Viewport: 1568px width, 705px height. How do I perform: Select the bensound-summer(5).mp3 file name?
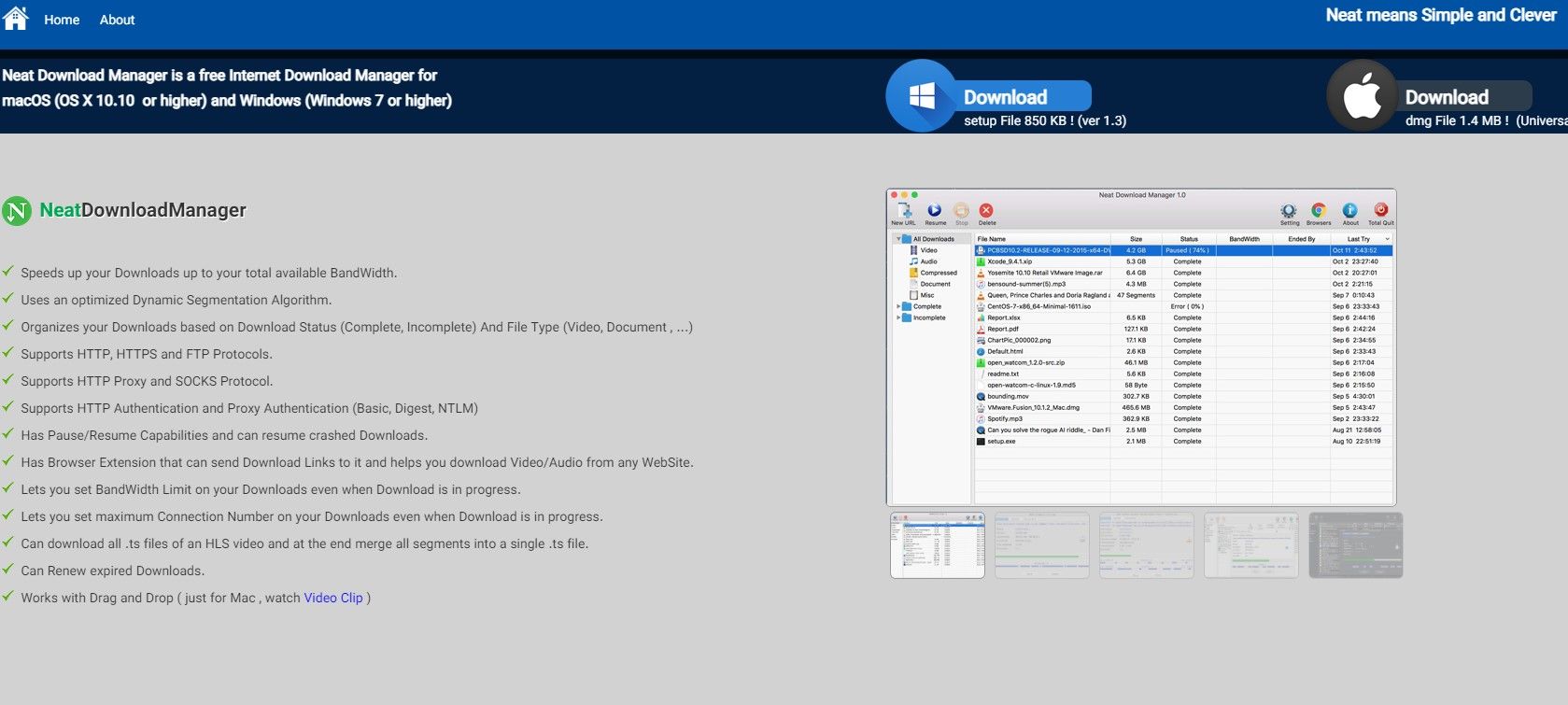coord(1026,284)
